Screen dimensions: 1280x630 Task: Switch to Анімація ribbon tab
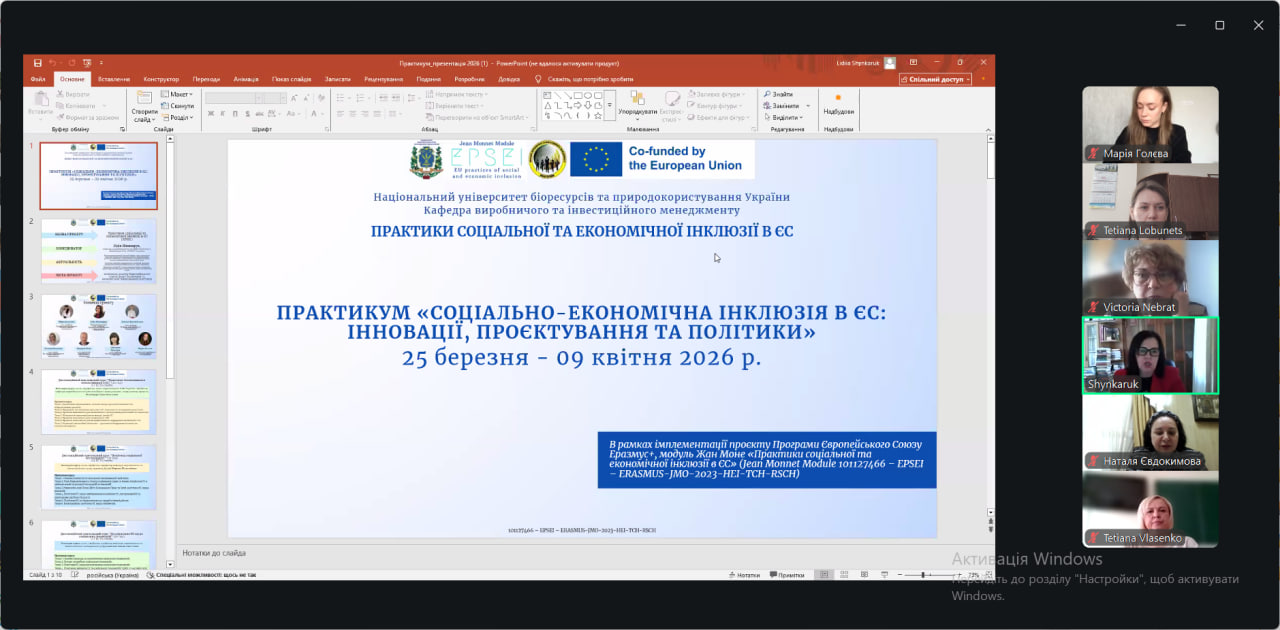tap(246, 79)
